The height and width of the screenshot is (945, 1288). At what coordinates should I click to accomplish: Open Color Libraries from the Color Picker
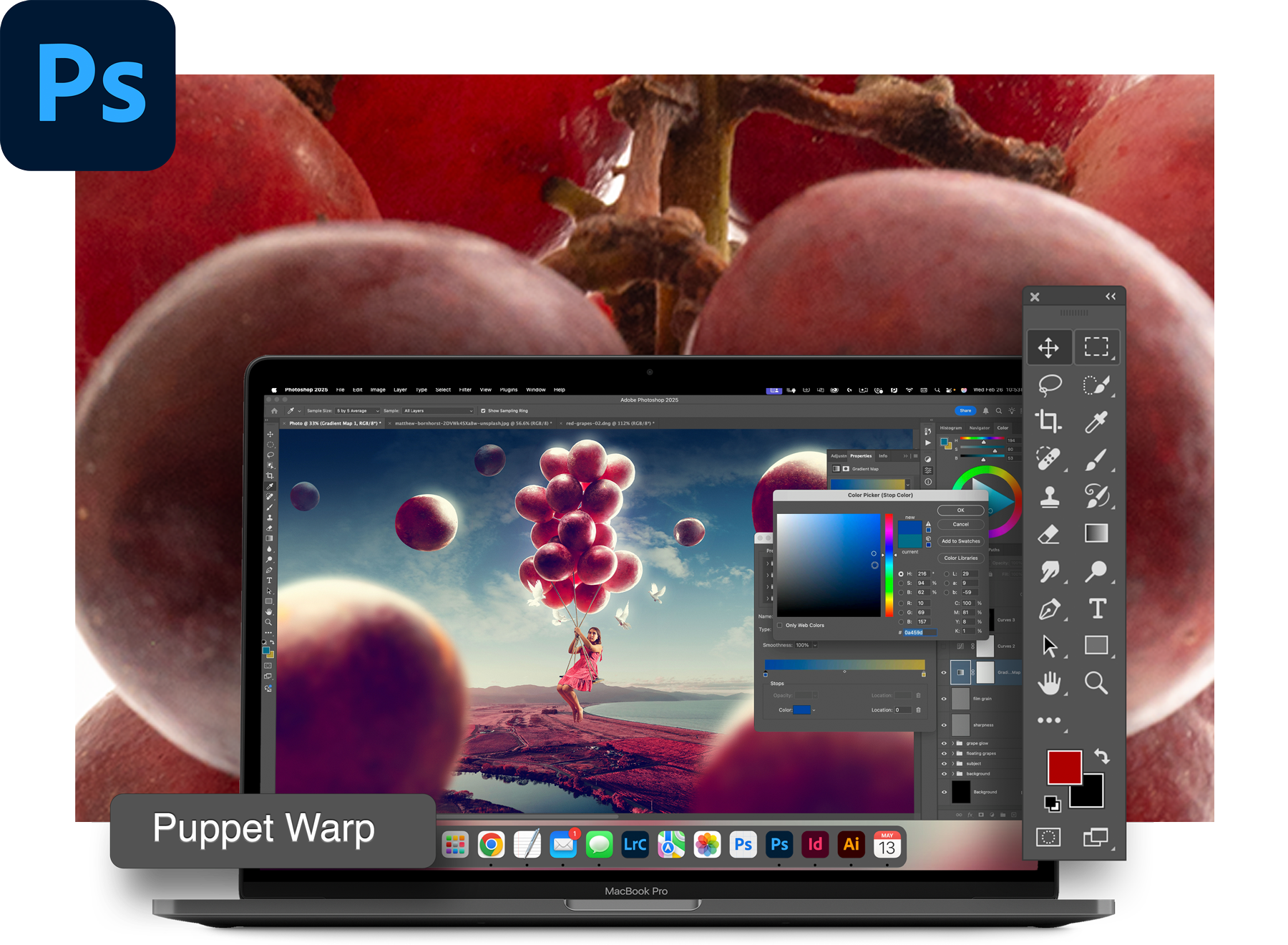click(x=960, y=558)
